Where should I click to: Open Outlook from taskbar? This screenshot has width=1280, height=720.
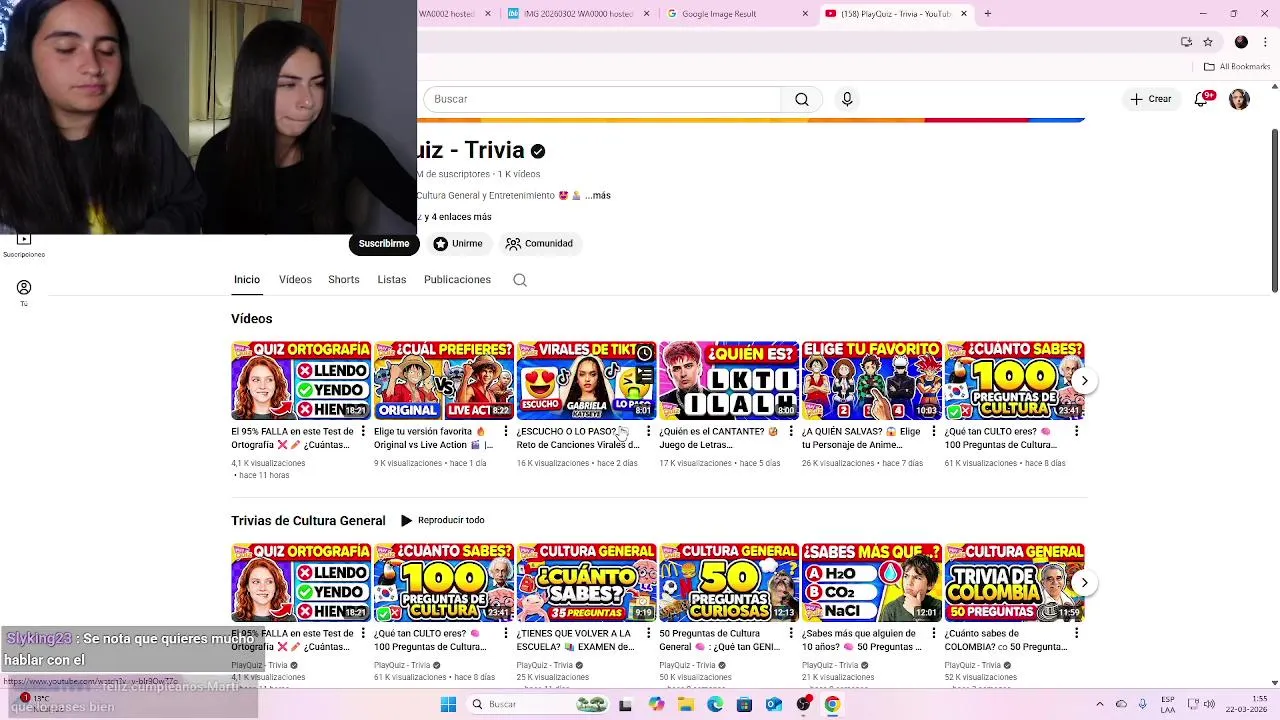774,704
